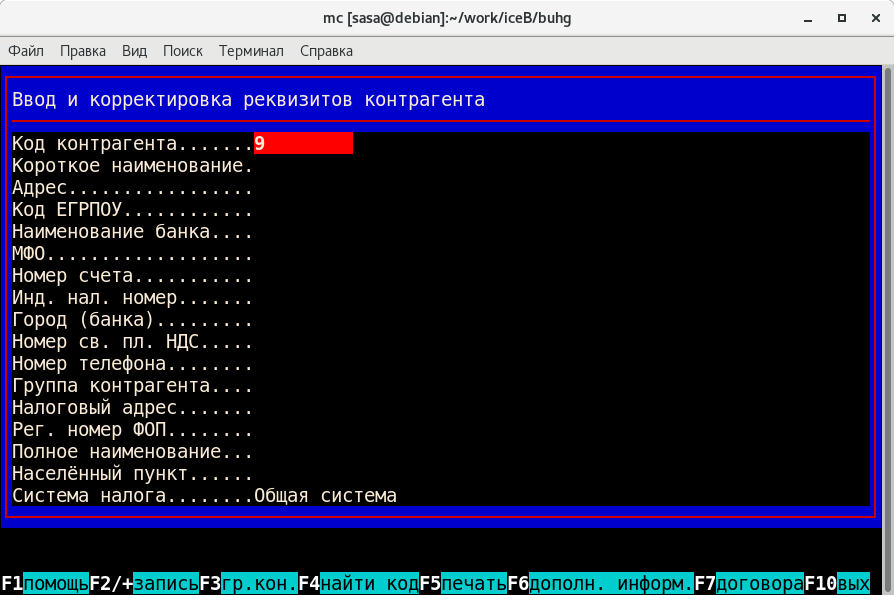Click the Наименование банка field row
Screen dimensions: 894x595
[x=132, y=232]
